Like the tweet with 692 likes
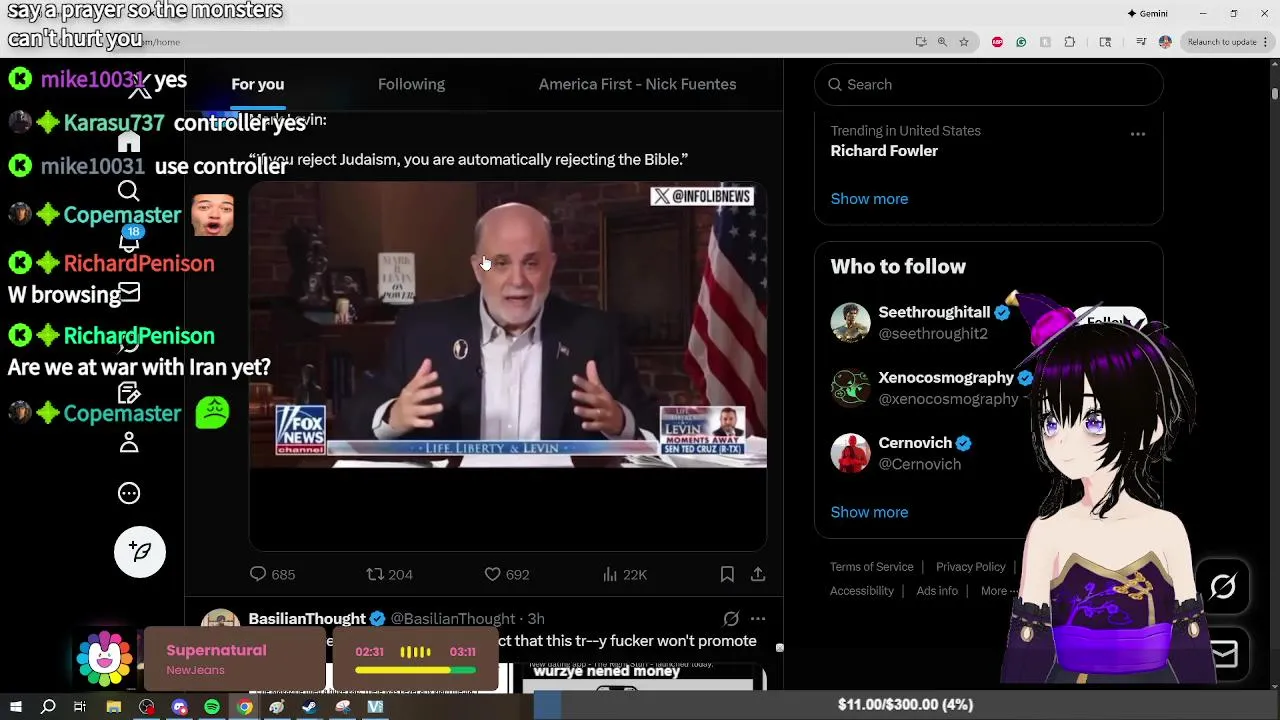 click(x=507, y=574)
